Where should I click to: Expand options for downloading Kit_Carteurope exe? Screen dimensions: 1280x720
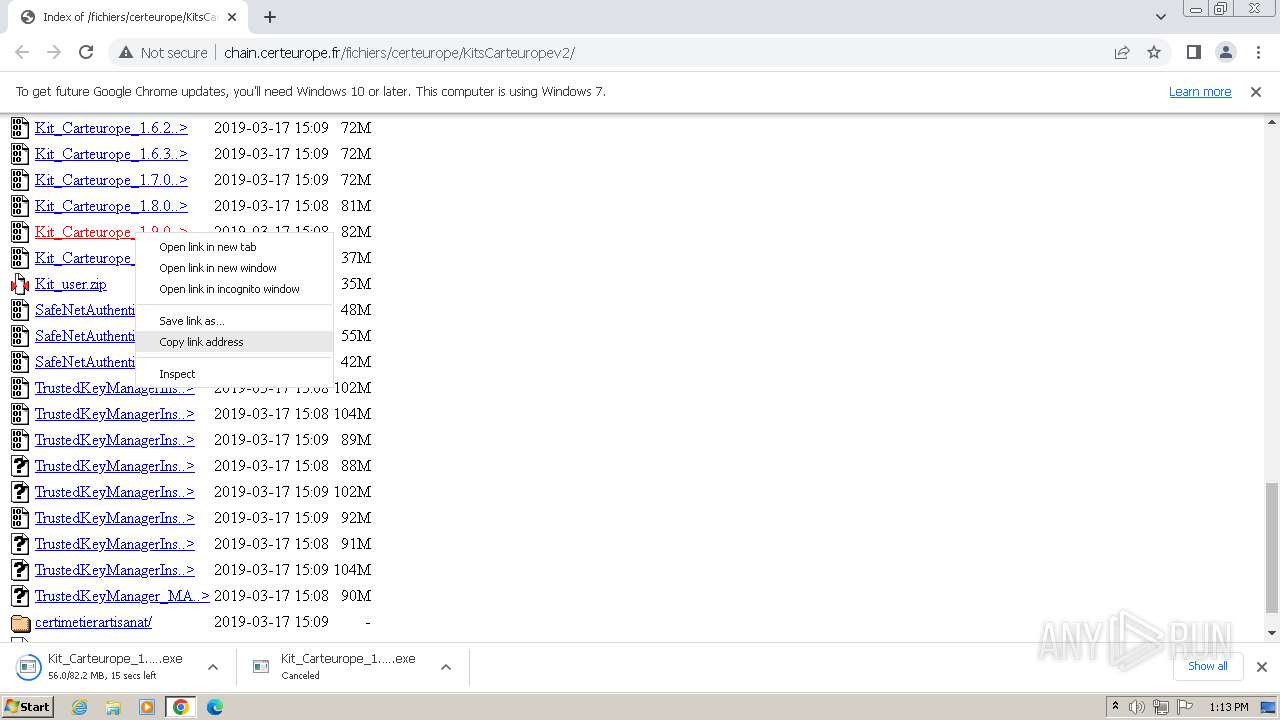point(212,667)
